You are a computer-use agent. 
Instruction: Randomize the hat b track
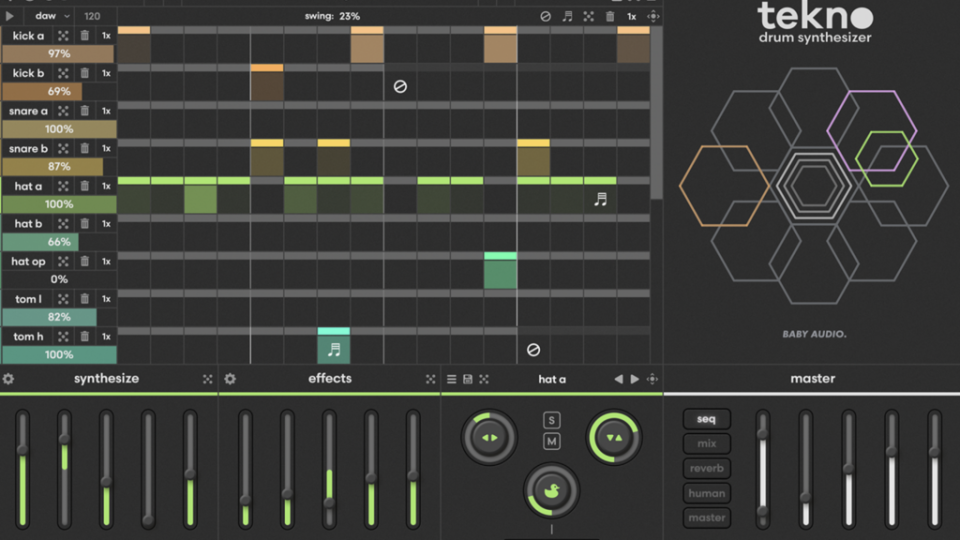coord(63,223)
